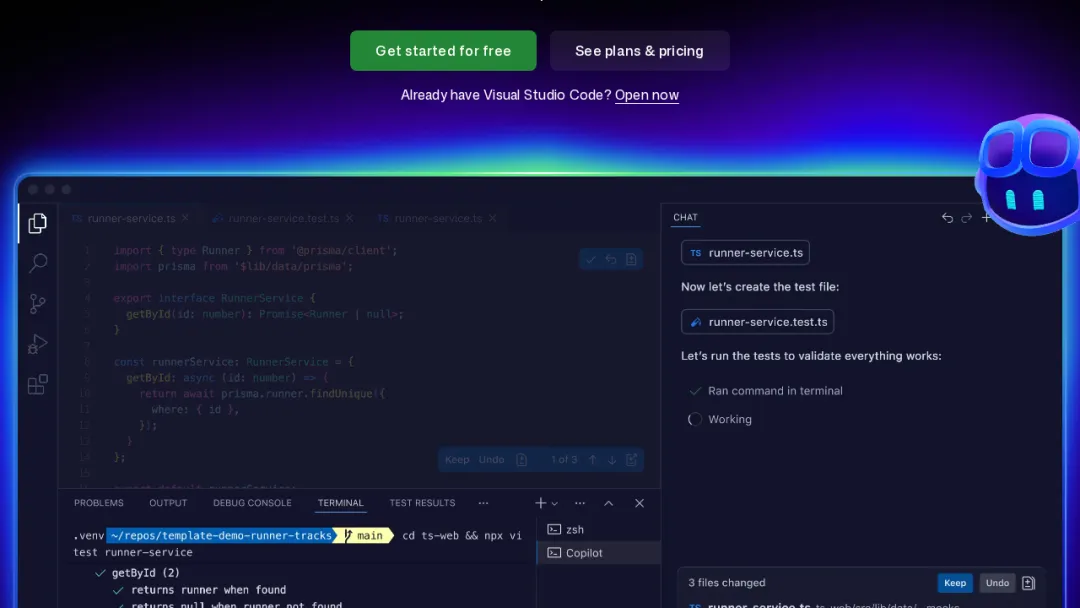Open the Search view in activity bar
The height and width of the screenshot is (608, 1080).
[x=38, y=263]
